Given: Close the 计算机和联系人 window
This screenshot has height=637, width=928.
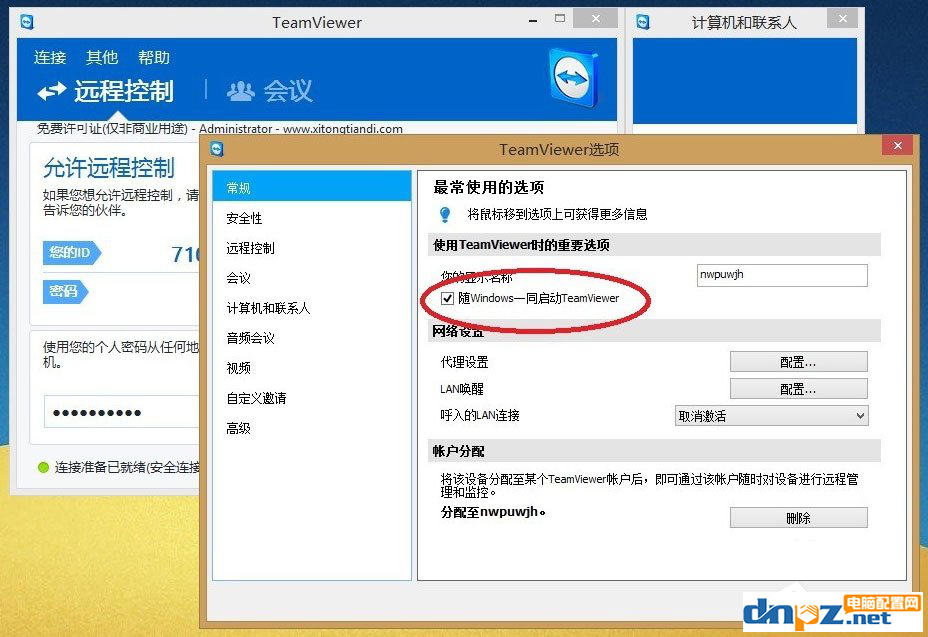Looking at the screenshot, I should tap(843, 18).
